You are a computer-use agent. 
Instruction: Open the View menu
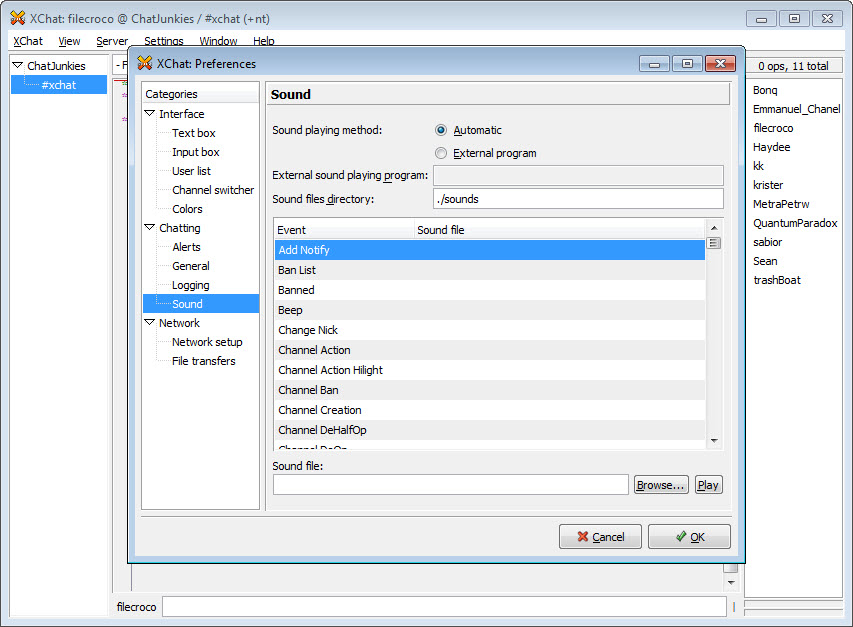click(69, 41)
